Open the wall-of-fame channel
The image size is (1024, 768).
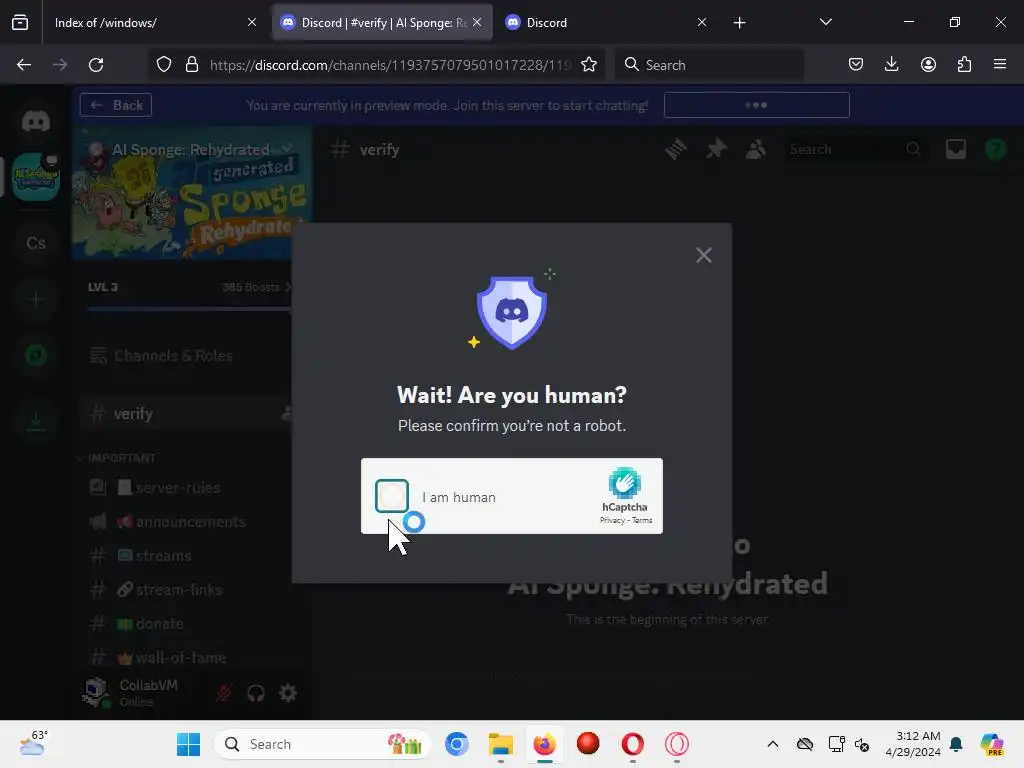[x=180, y=658]
